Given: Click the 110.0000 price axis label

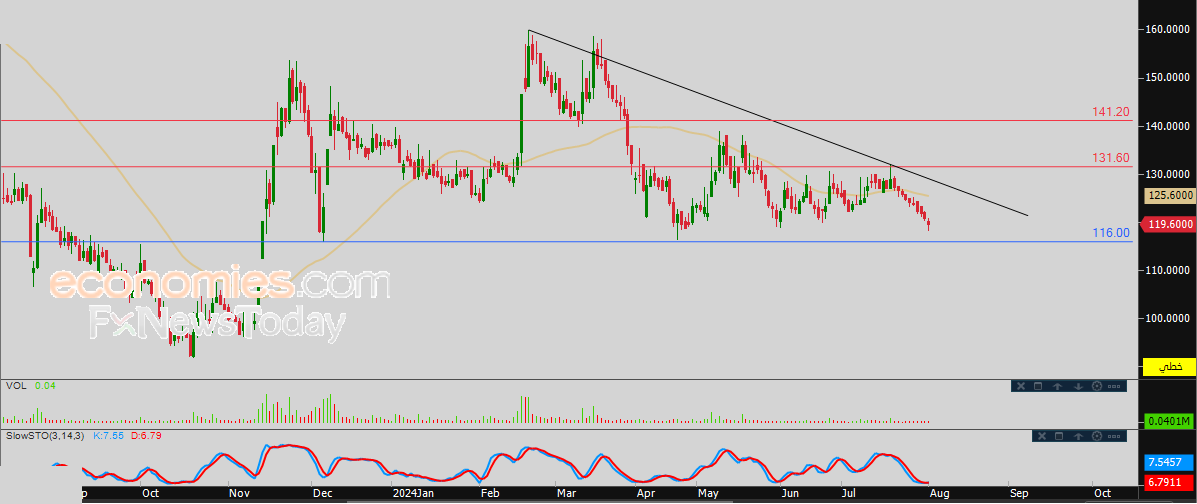Looking at the screenshot, I should (1167, 270).
